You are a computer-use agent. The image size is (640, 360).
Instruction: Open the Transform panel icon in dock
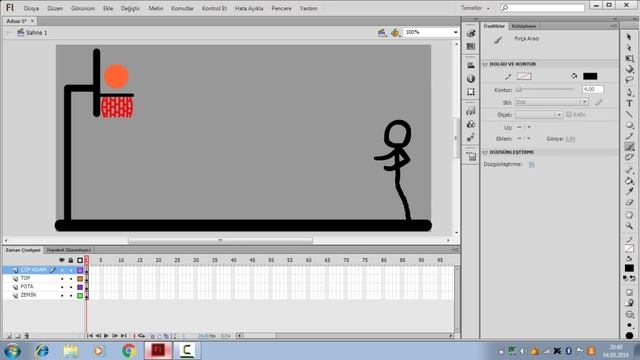pyautogui.click(x=471, y=92)
